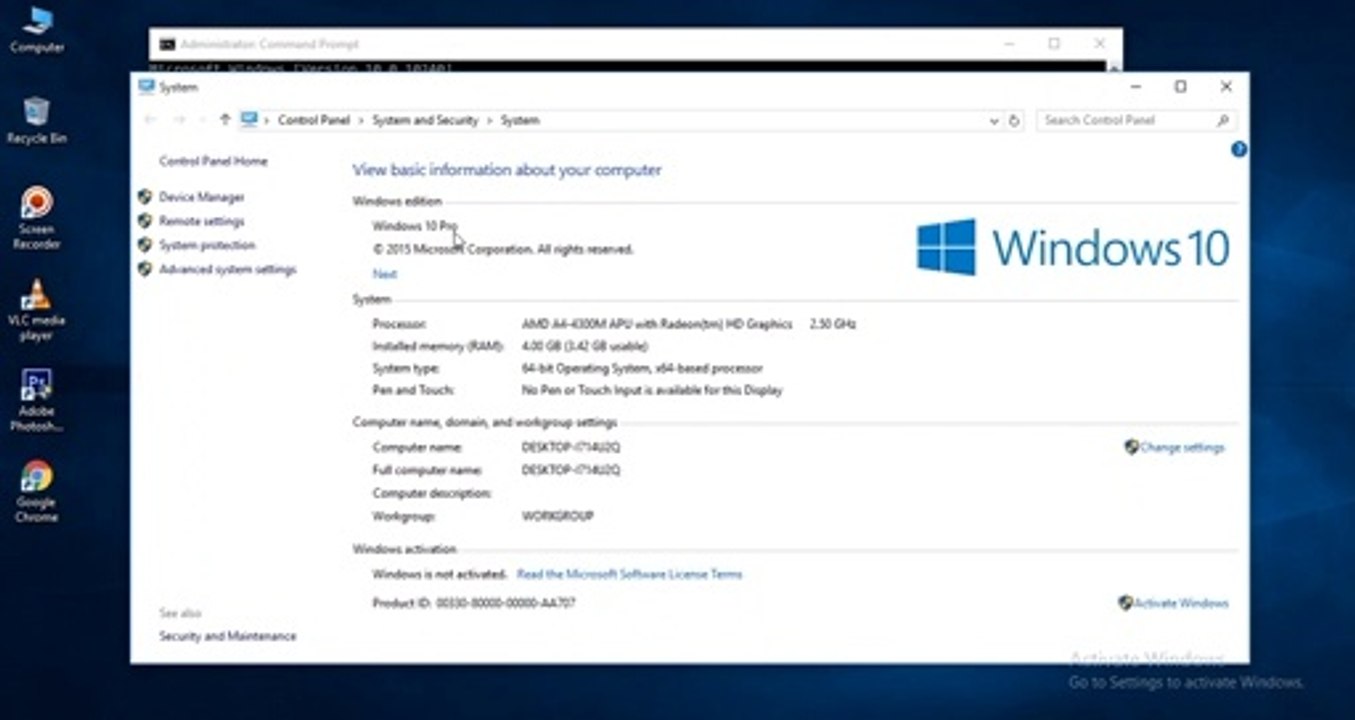Expand chevron after System and Security breadcrumb
Viewport: 1355px width, 720px height.
tap(490, 120)
